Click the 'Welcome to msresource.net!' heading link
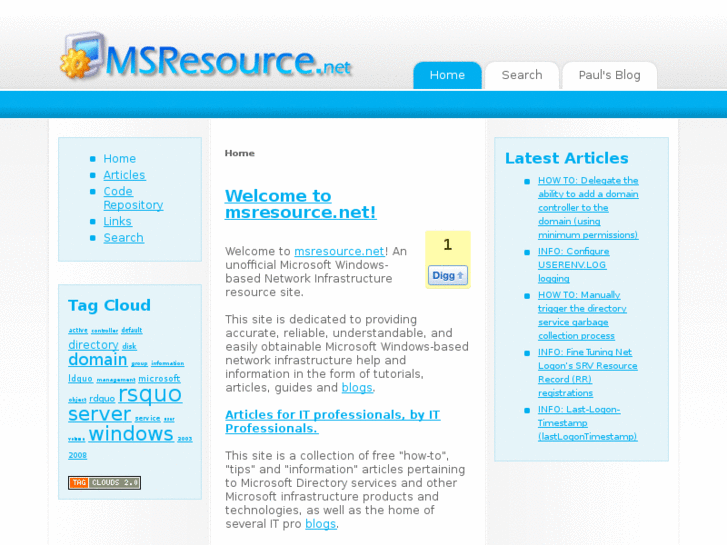The width and height of the screenshot is (727, 545). coord(300,204)
